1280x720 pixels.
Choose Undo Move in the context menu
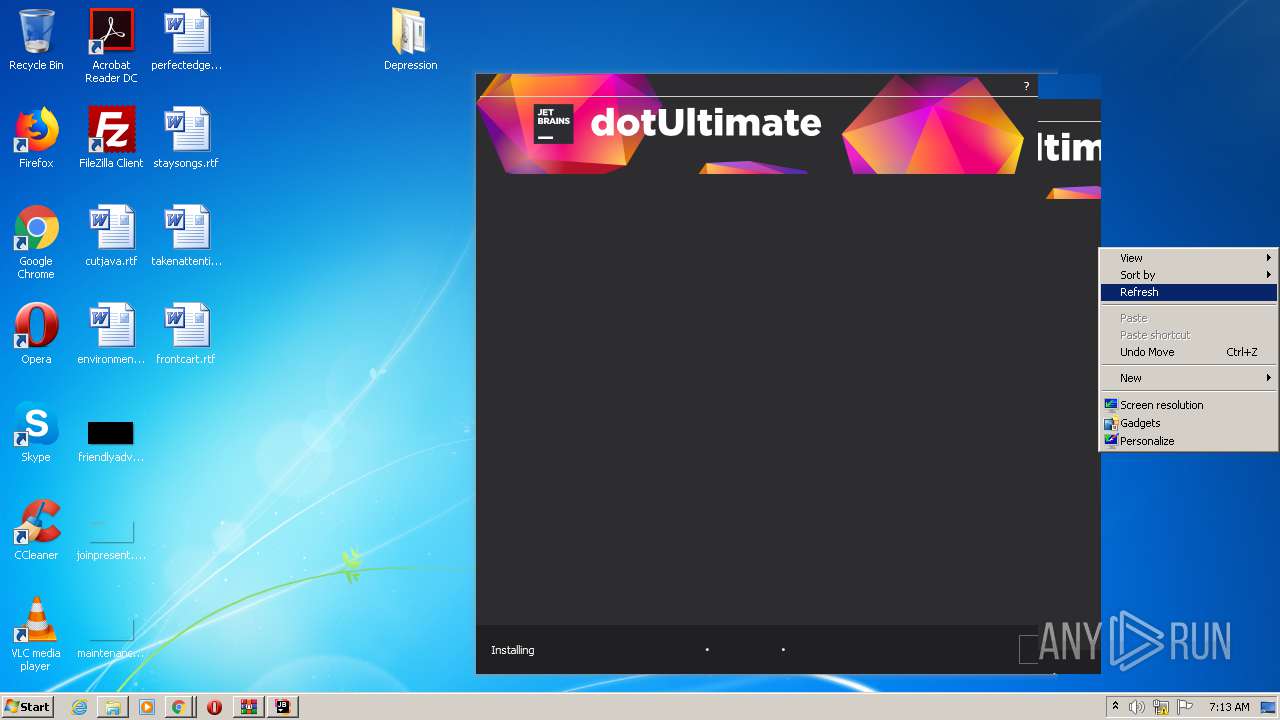click(x=1188, y=352)
